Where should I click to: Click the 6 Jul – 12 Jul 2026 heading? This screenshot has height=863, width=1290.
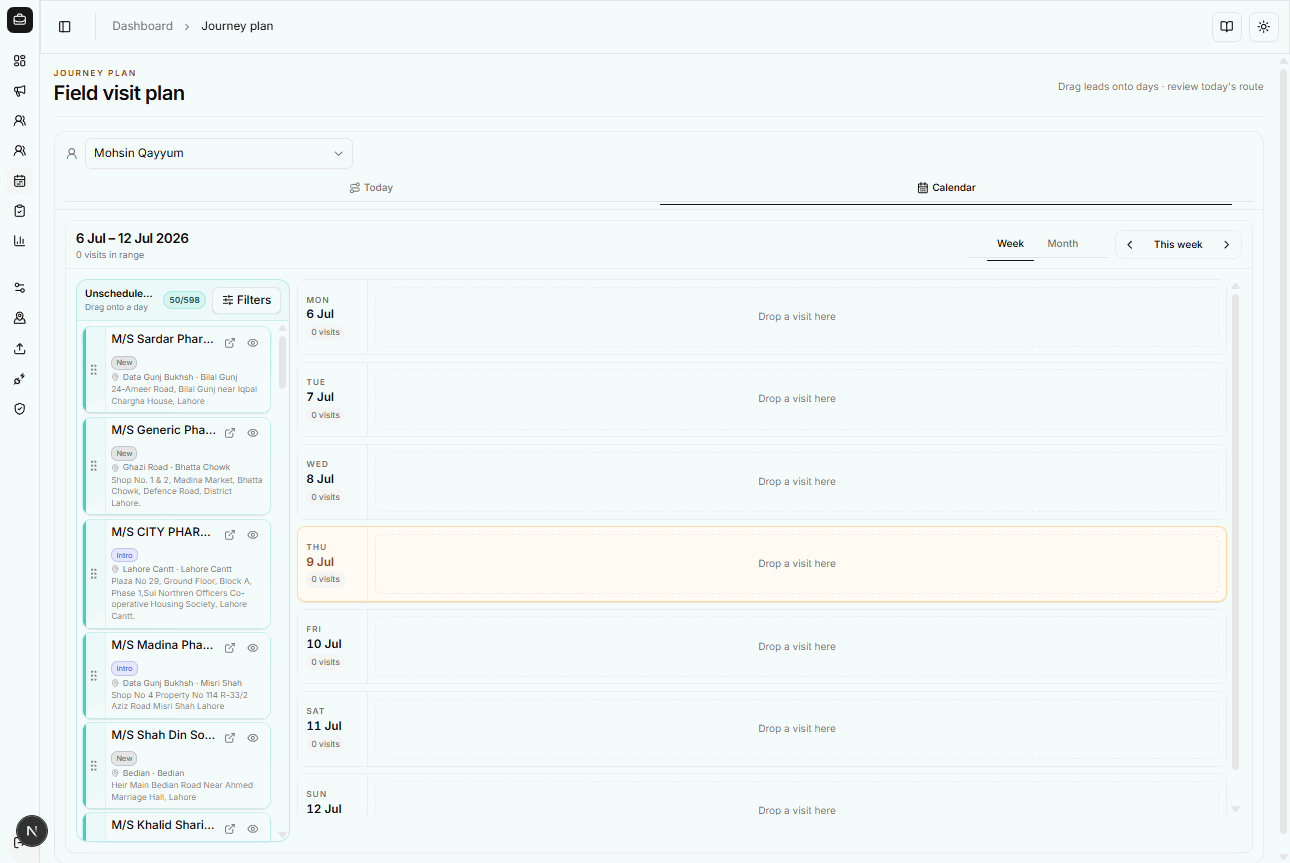(132, 238)
